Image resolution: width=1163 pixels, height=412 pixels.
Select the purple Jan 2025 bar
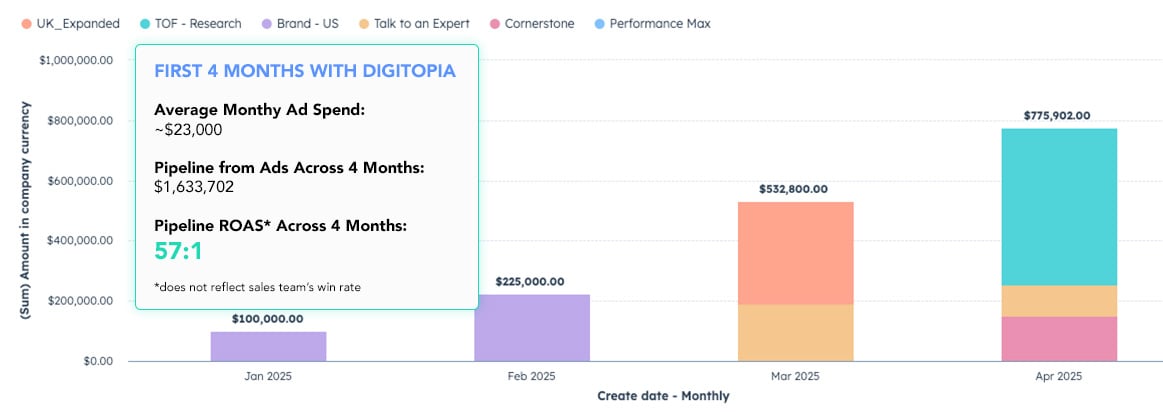[x=268, y=346]
